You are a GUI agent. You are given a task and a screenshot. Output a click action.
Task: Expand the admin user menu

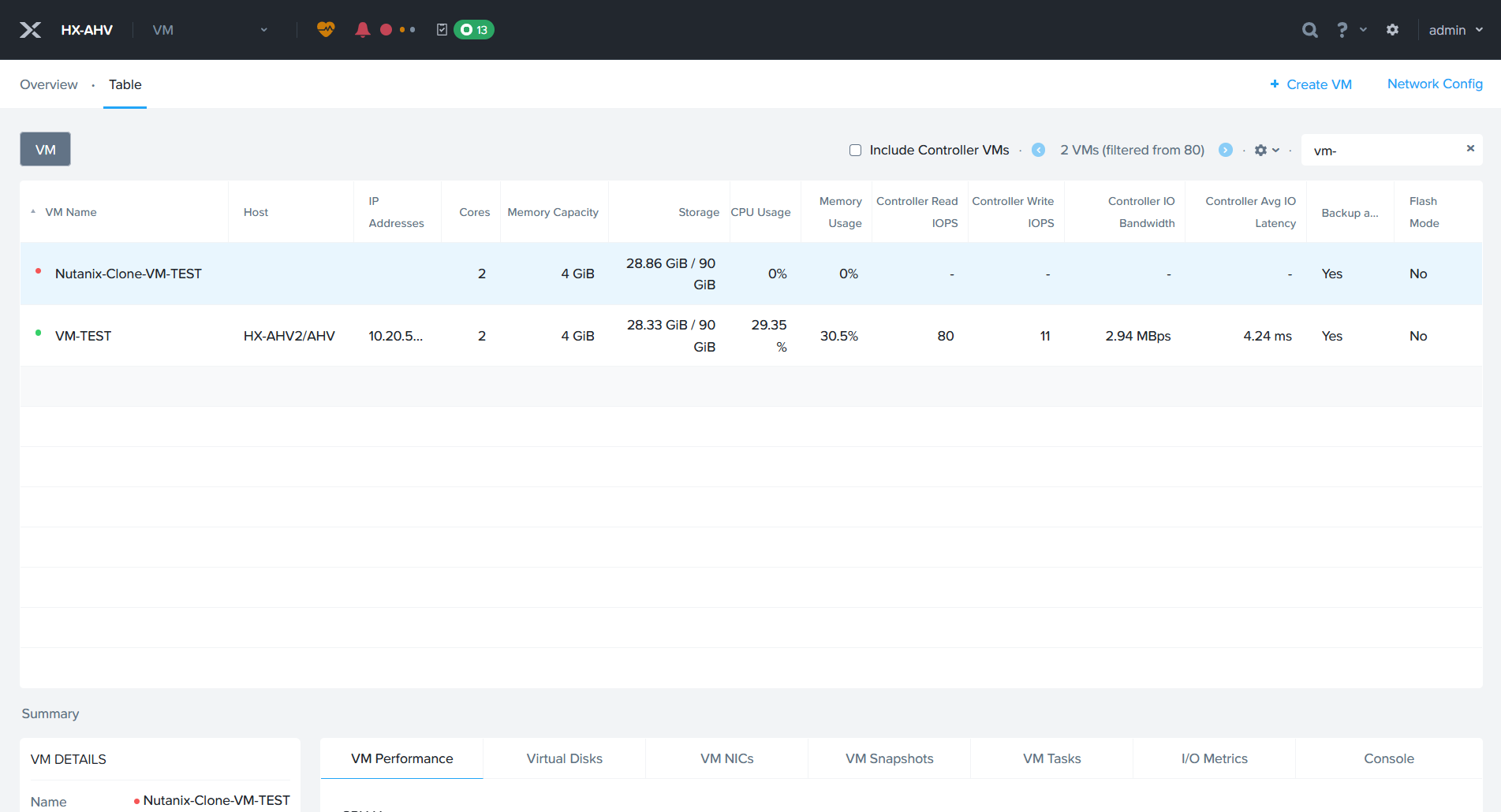(x=1455, y=30)
